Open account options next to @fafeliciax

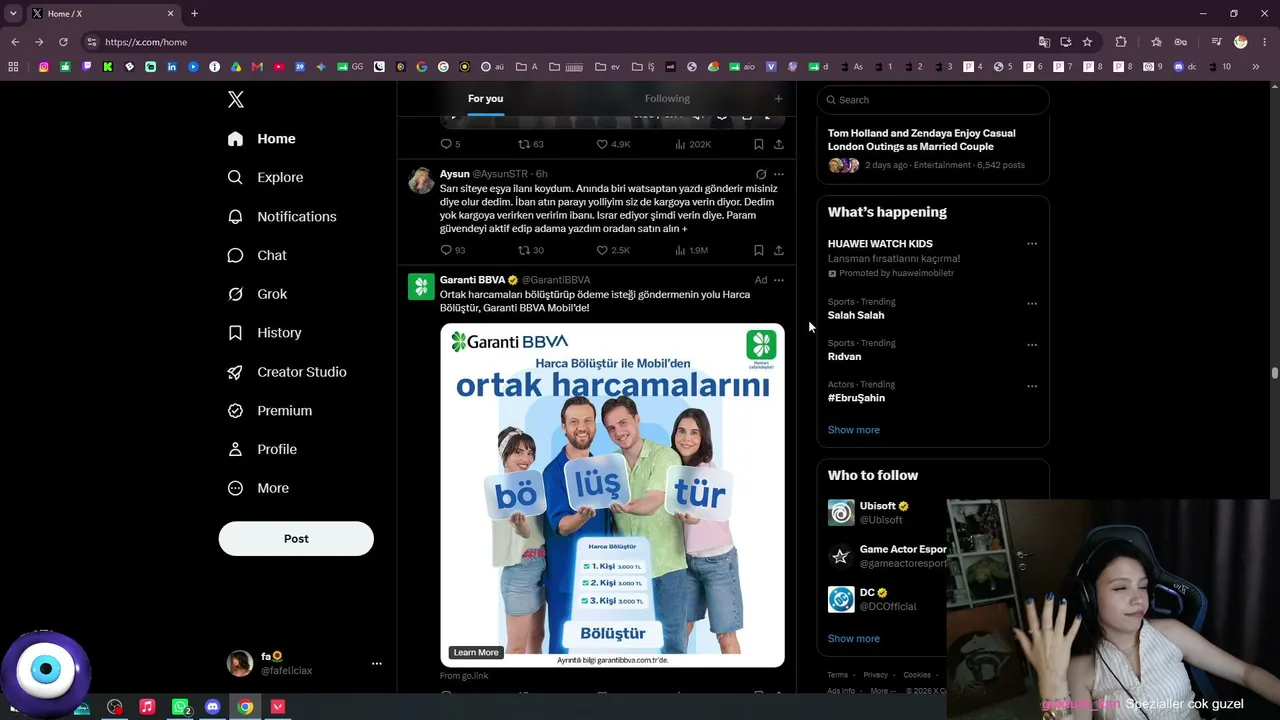[x=377, y=663]
